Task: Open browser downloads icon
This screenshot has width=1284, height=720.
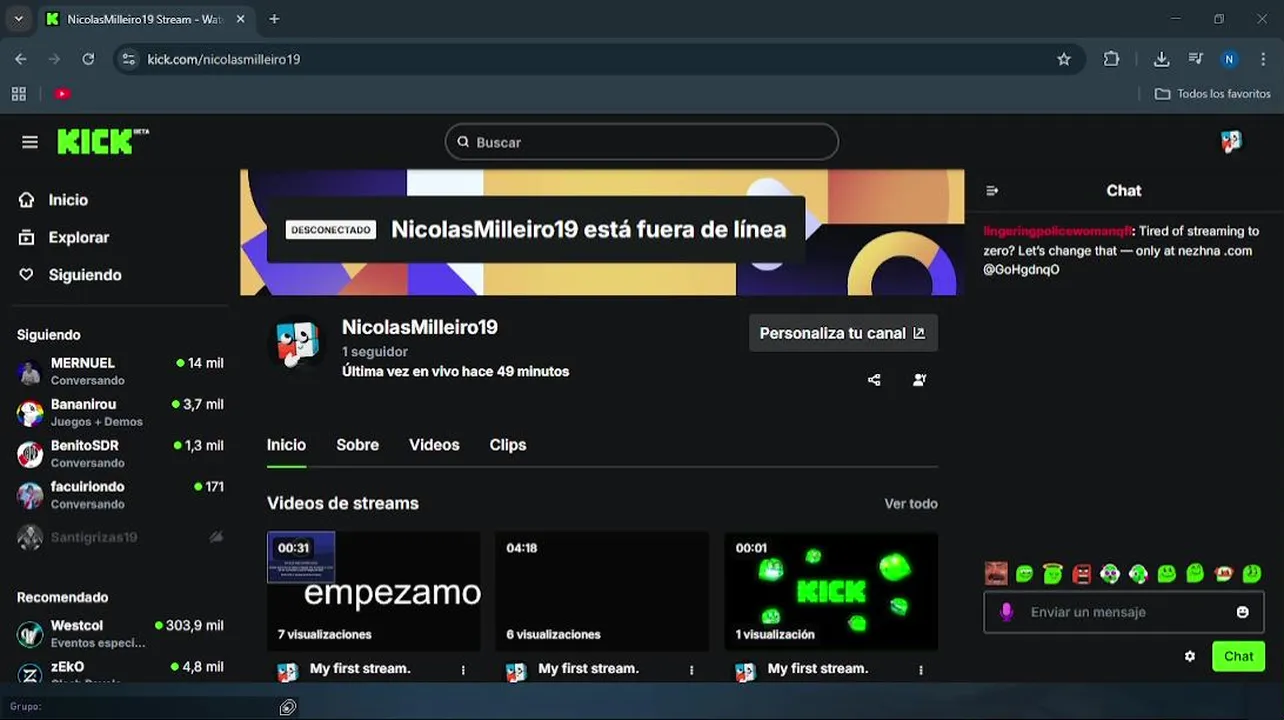Action: coord(1161,59)
